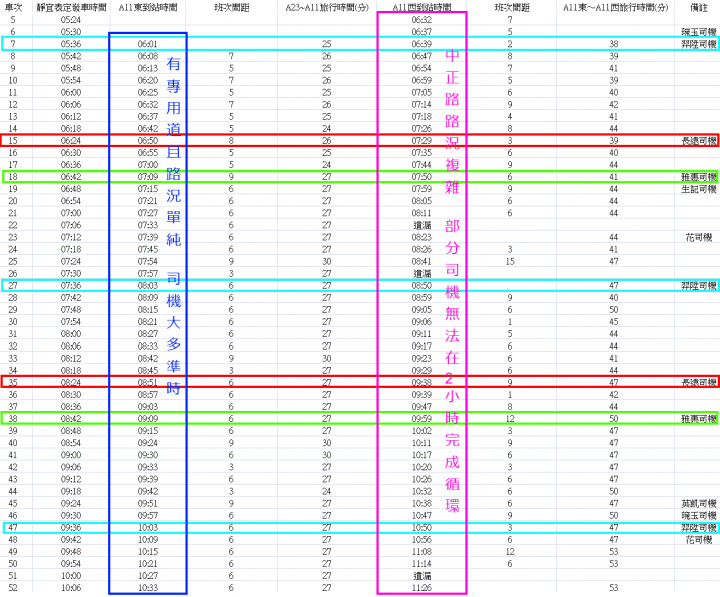
Task: Click 遺漏 cell in trip 22 row
Action: point(422,225)
